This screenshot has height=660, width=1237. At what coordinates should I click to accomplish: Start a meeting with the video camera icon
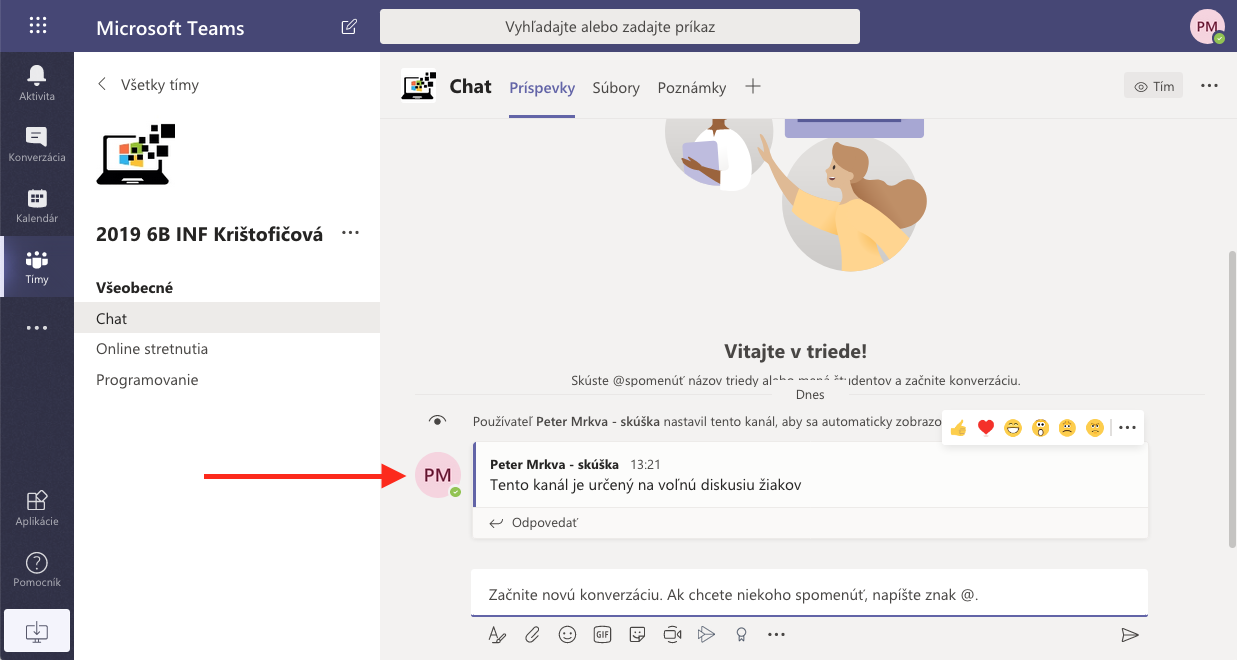click(672, 634)
